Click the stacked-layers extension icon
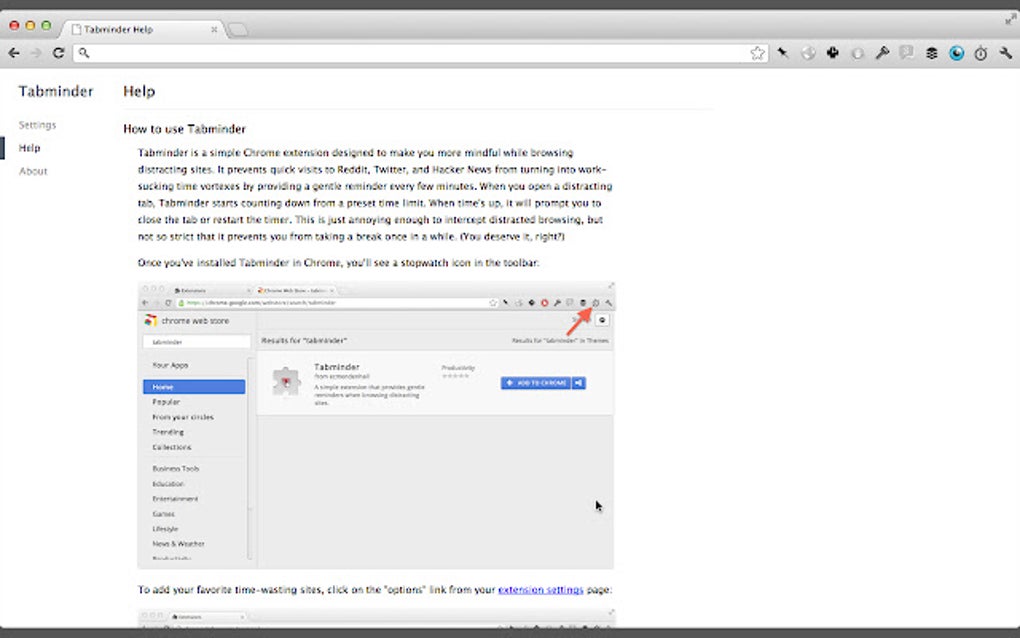The width and height of the screenshot is (1020, 638). (930, 53)
